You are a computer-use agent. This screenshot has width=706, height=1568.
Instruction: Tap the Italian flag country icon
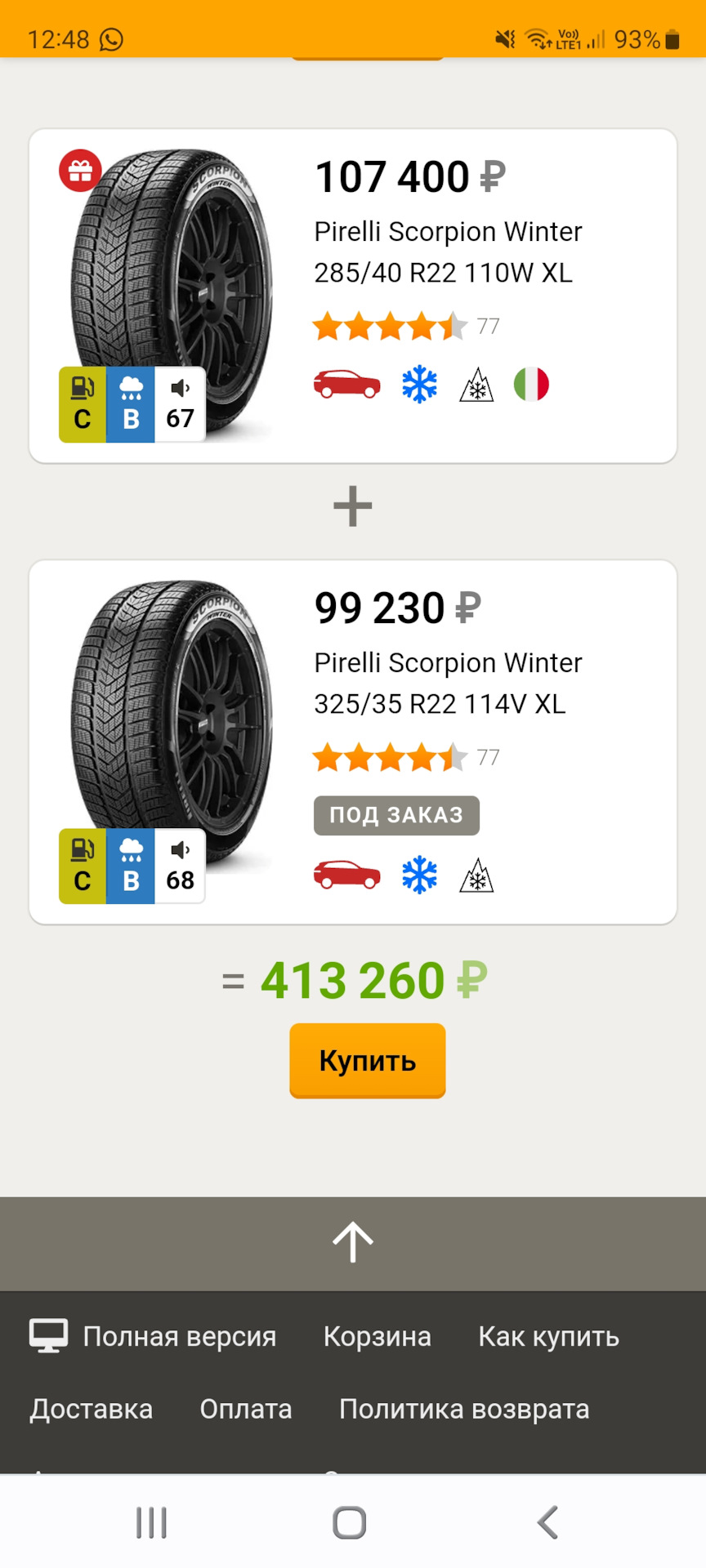[x=531, y=385]
